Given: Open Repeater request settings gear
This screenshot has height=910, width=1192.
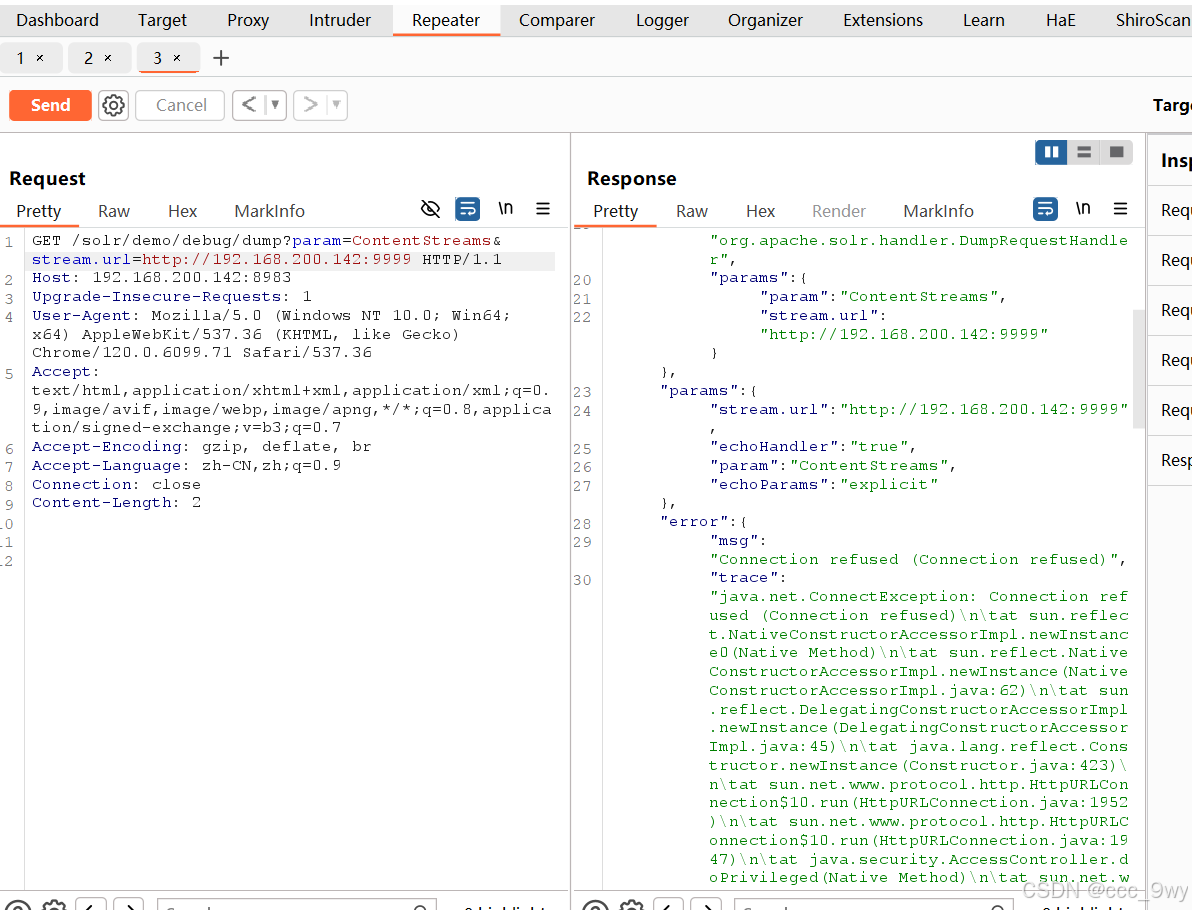Looking at the screenshot, I should tap(113, 105).
